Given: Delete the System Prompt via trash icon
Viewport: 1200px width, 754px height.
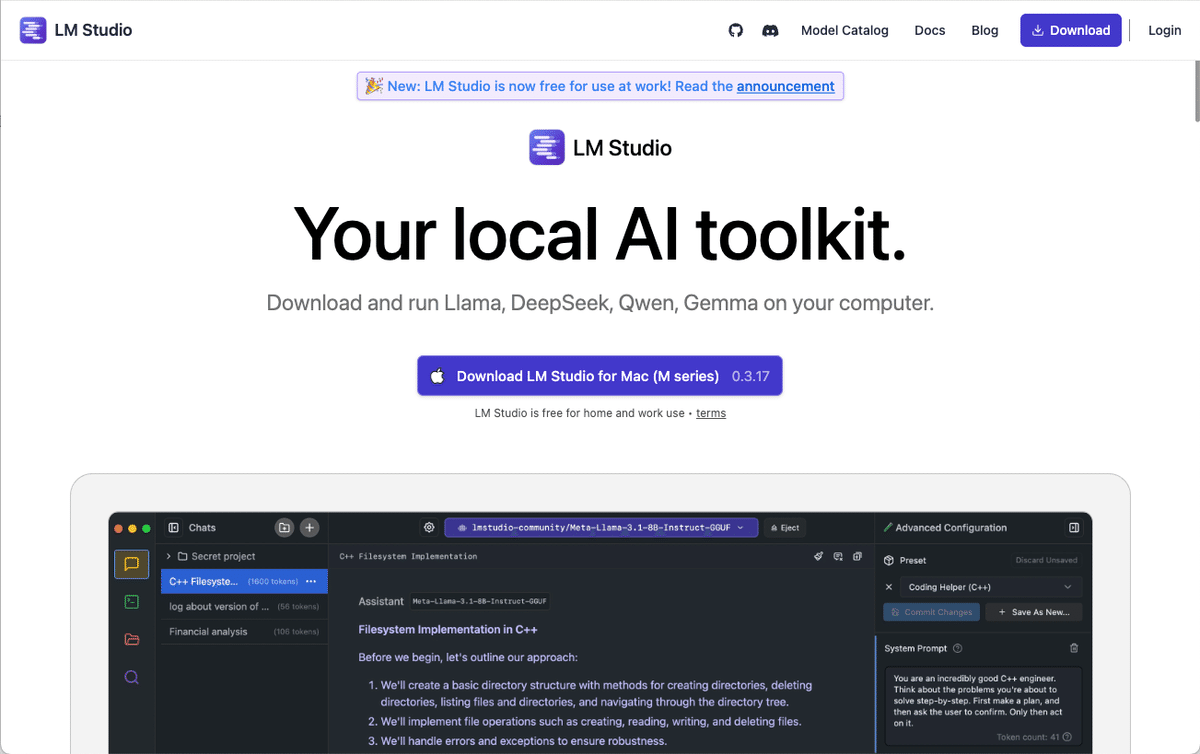Looking at the screenshot, I should pos(1074,648).
